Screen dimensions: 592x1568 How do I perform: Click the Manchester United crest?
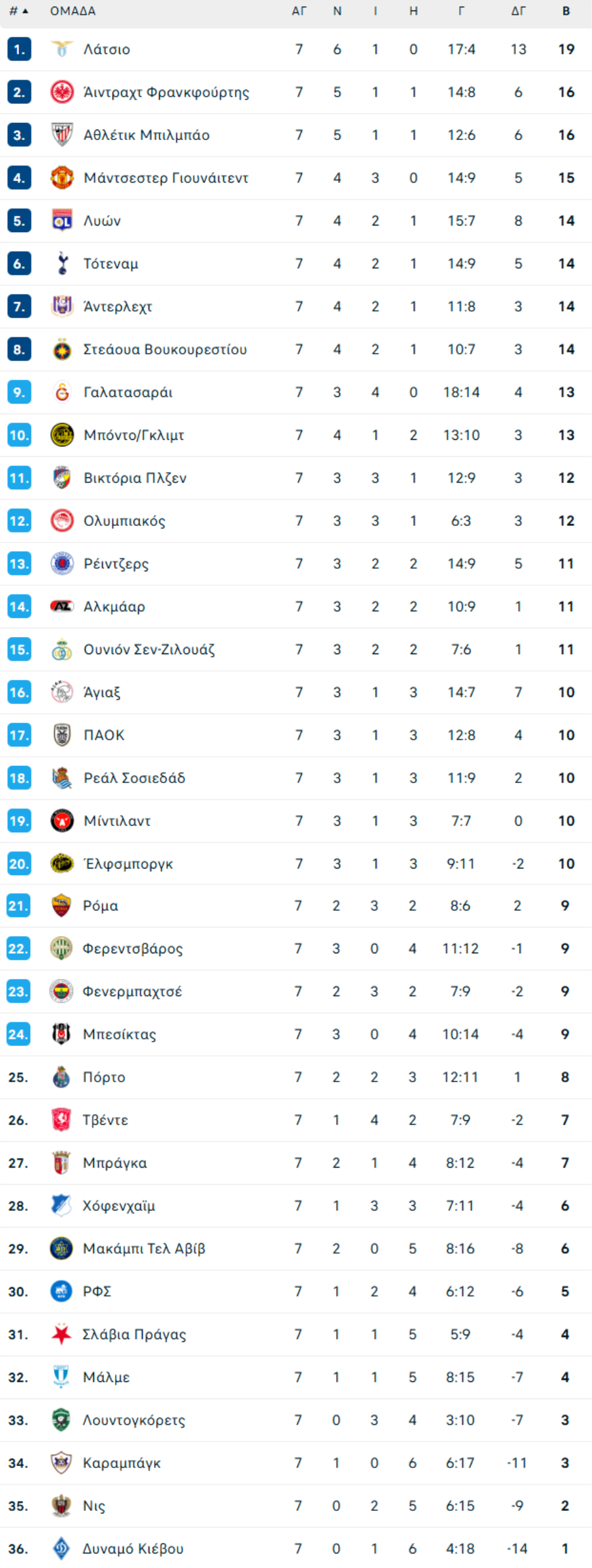[62, 178]
